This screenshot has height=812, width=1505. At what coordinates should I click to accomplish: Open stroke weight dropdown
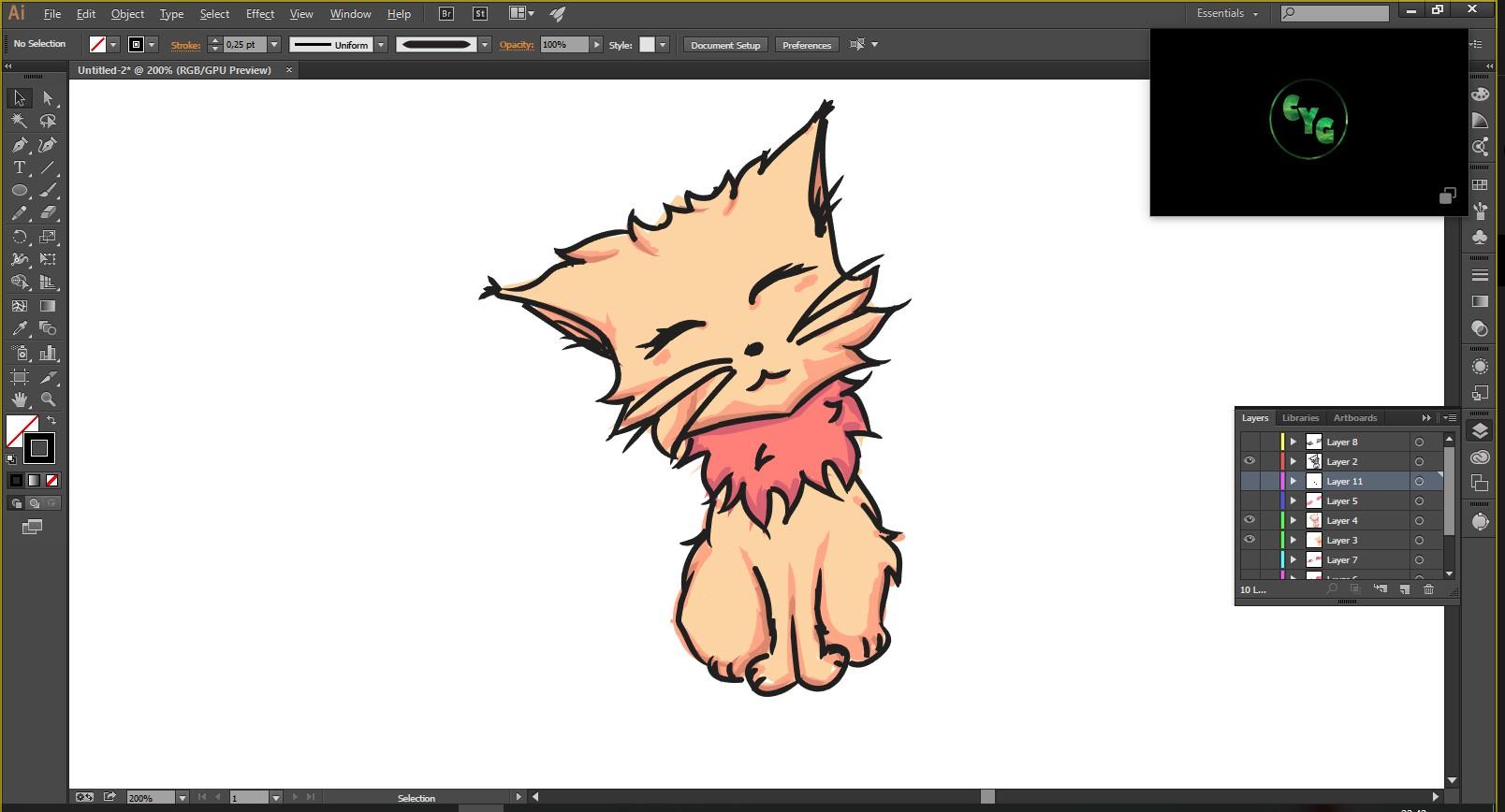(x=274, y=45)
